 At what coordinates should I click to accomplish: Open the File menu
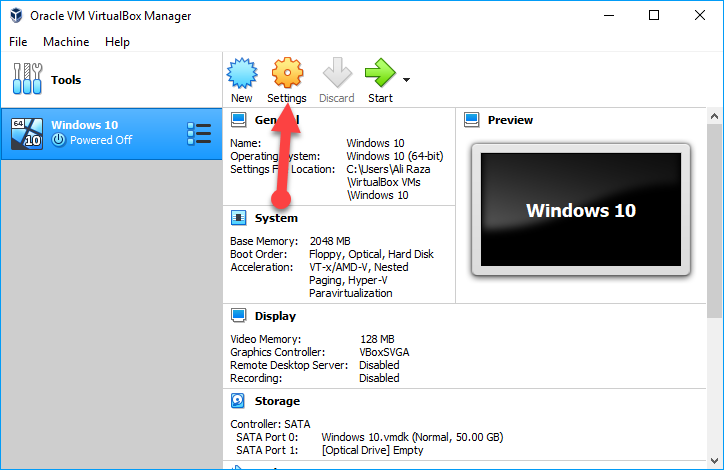(18, 42)
